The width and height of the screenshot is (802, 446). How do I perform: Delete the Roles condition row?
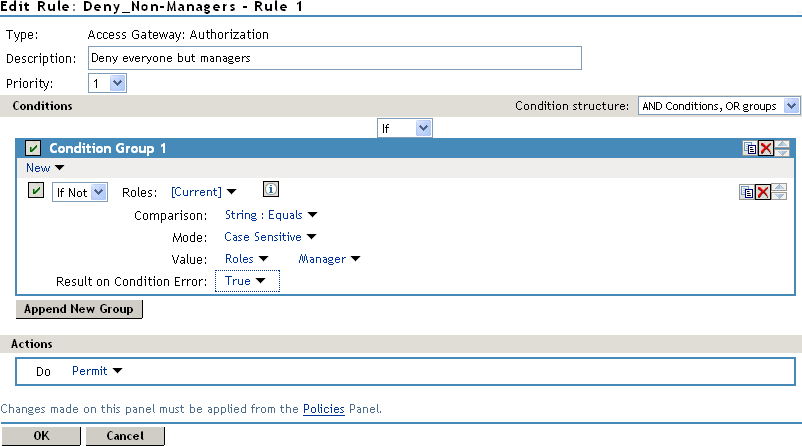click(x=763, y=193)
